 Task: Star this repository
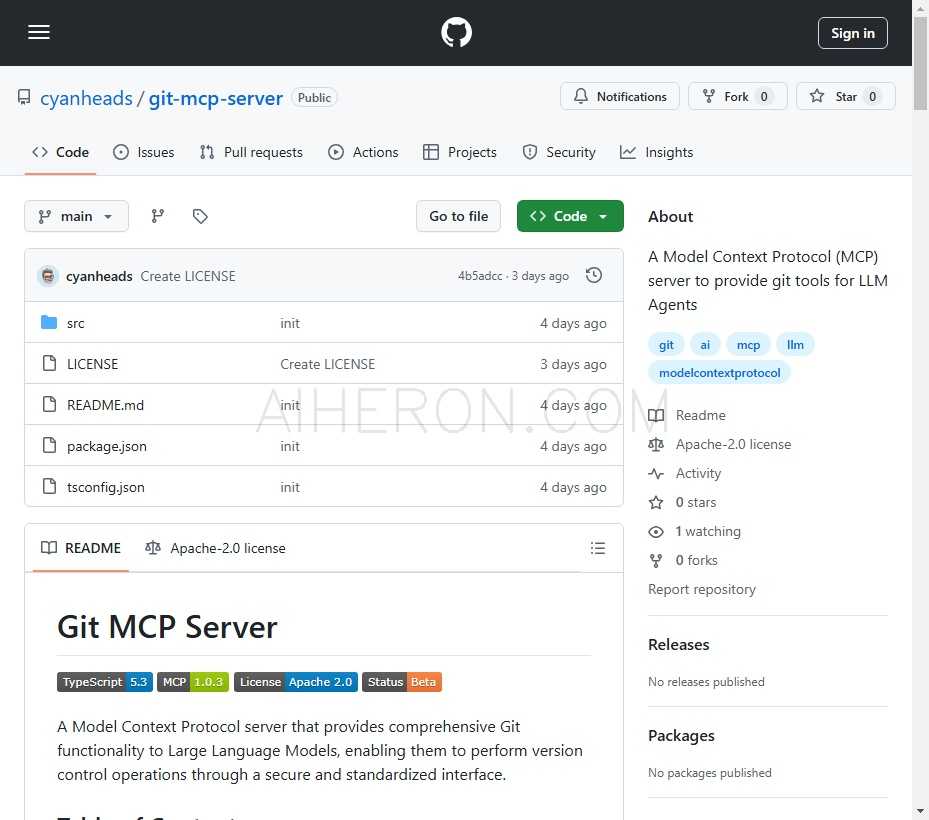point(845,97)
